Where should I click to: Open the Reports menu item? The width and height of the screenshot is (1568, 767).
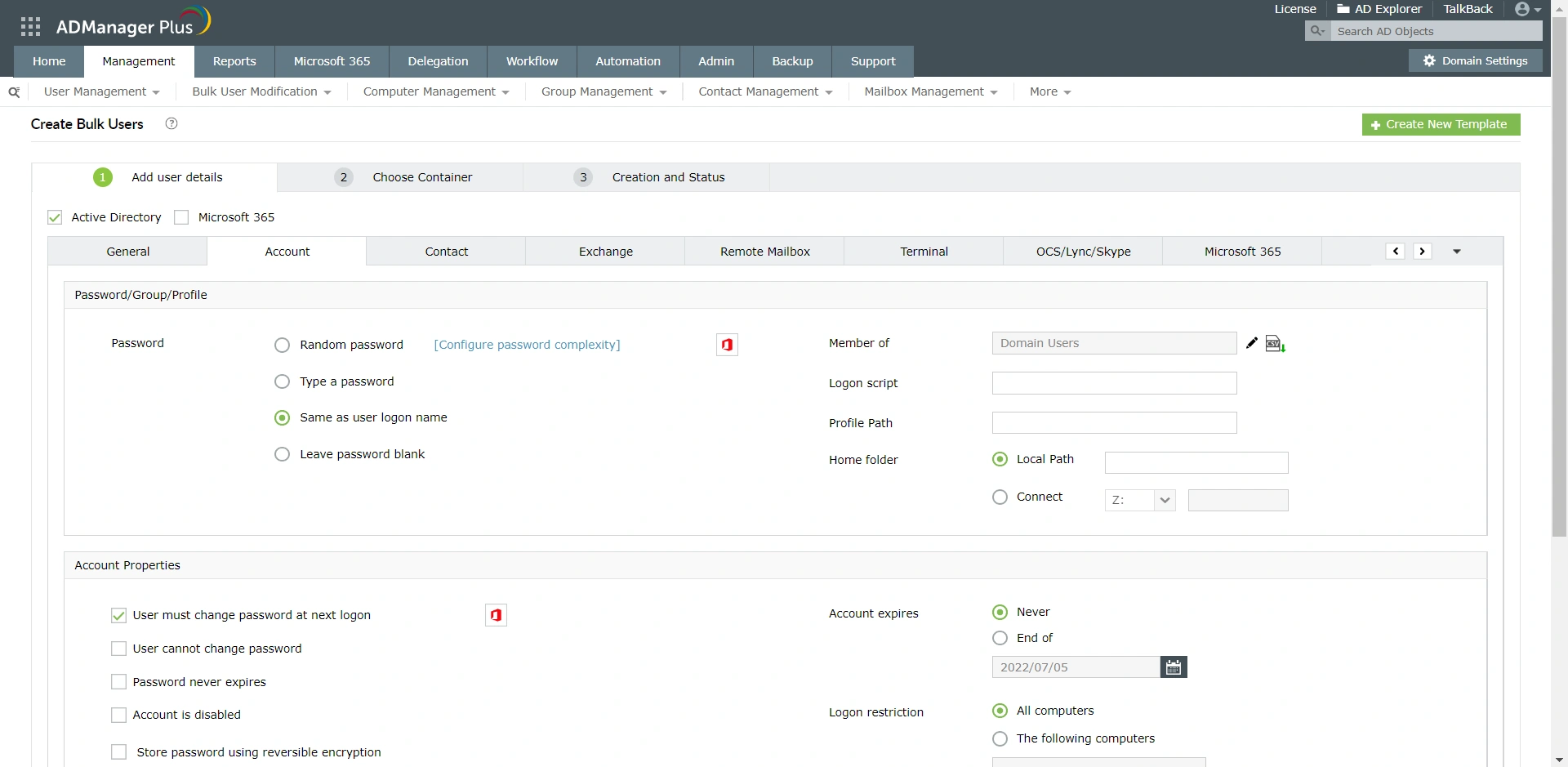pyautogui.click(x=234, y=61)
